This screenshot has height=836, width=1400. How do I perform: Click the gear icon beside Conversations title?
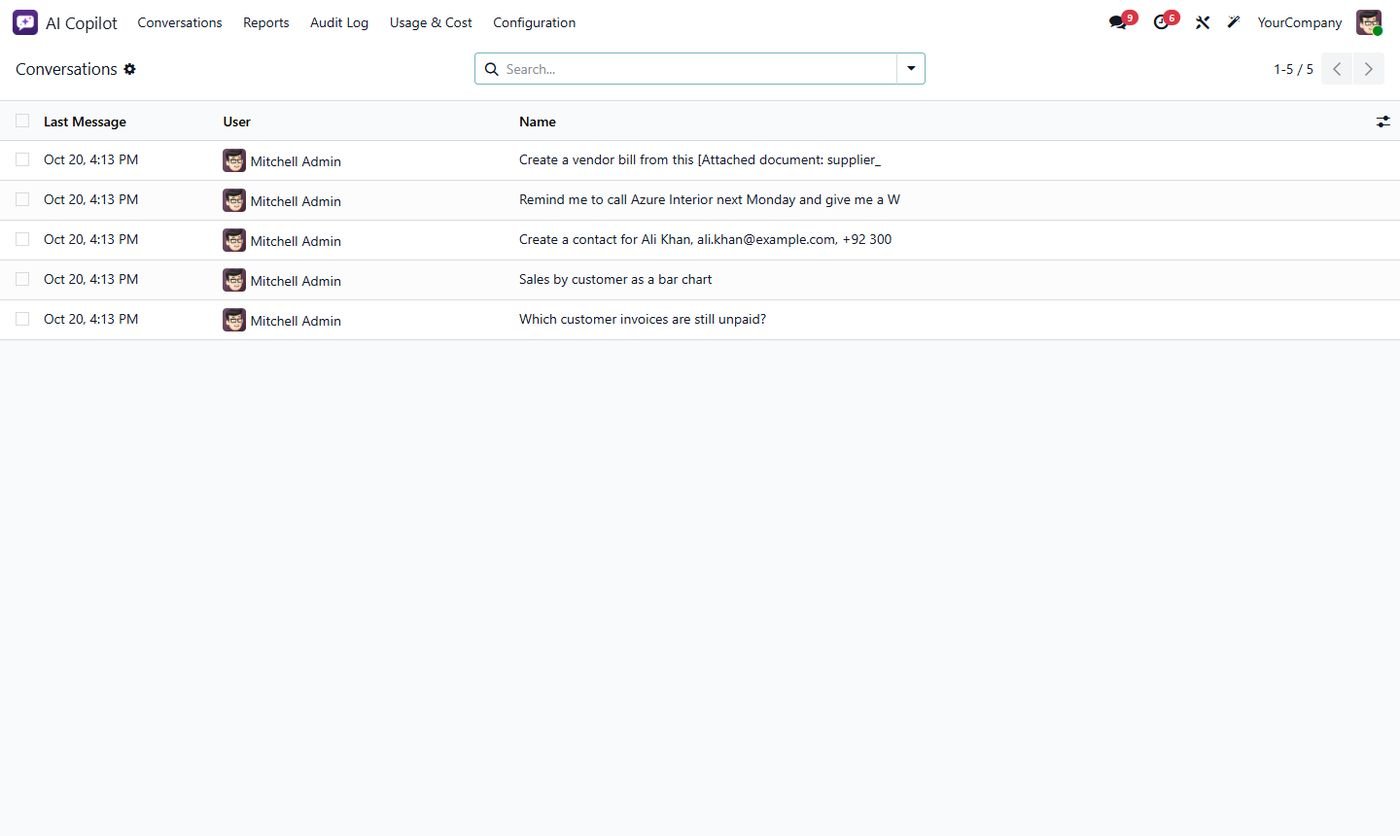(x=130, y=69)
